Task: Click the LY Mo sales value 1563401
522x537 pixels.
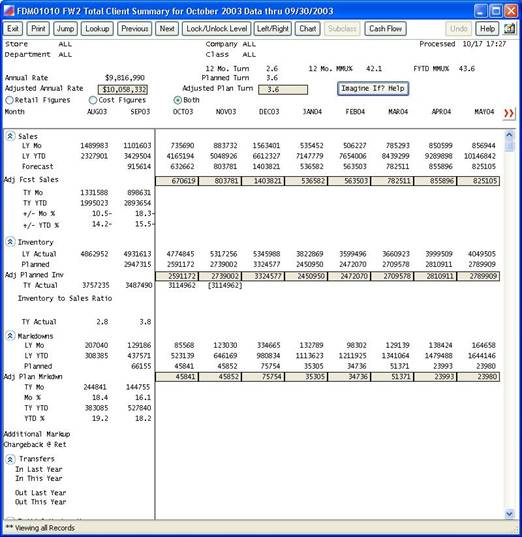Action: tap(266, 146)
